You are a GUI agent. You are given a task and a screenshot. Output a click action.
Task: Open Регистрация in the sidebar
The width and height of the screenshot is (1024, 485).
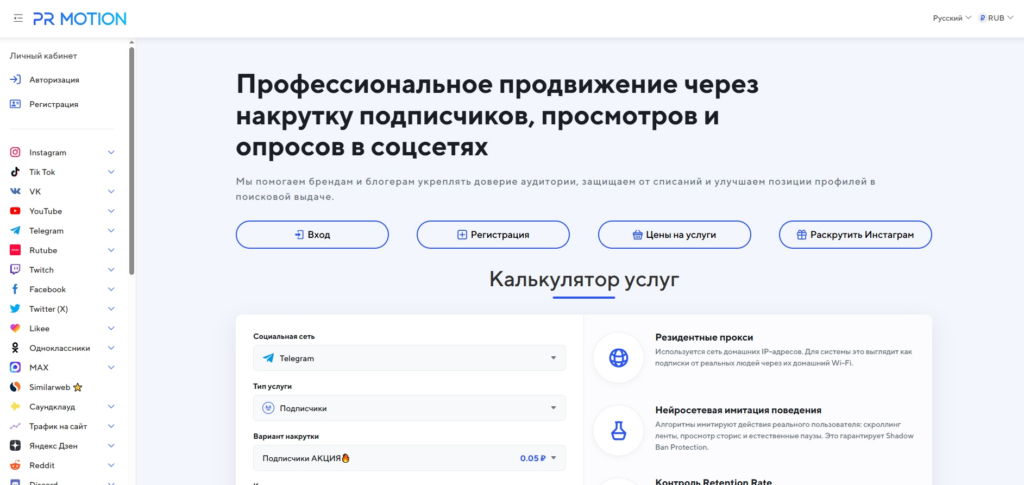(54, 104)
